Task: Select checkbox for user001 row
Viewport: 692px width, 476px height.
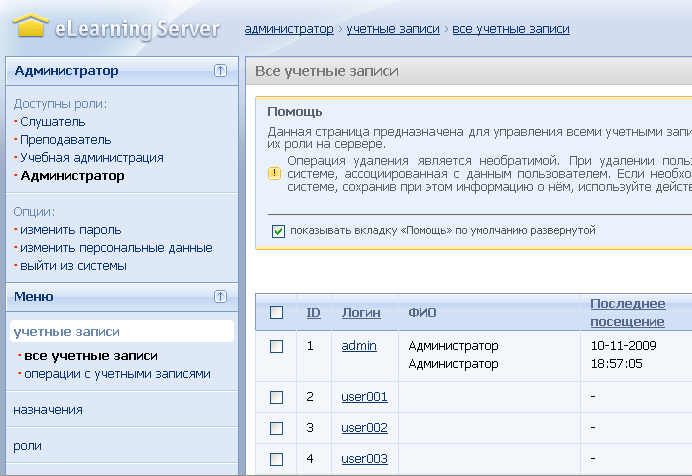Action: (x=277, y=397)
